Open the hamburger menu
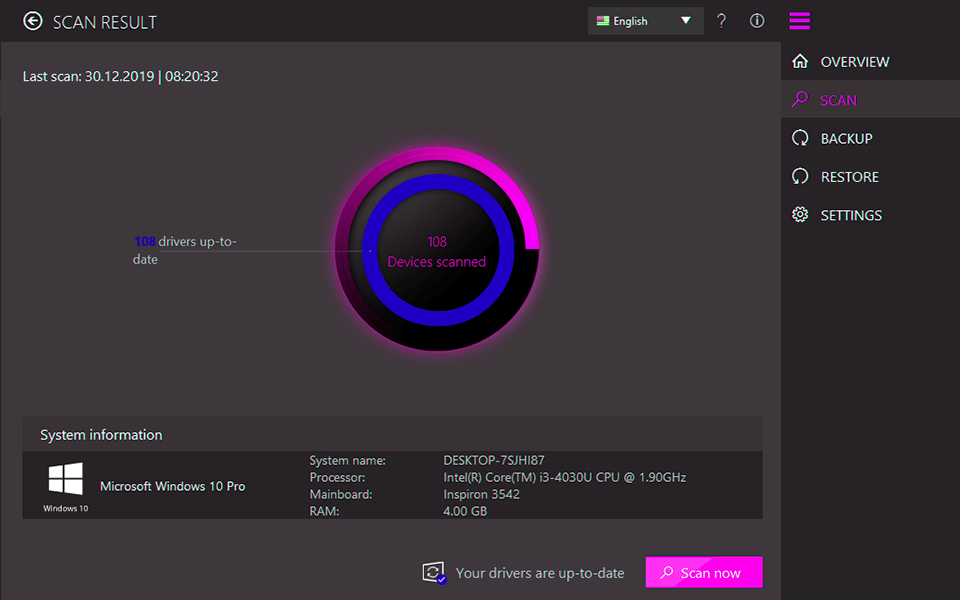Image resolution: width=960 pixels, height=600 pixels. tap(799, 20)
